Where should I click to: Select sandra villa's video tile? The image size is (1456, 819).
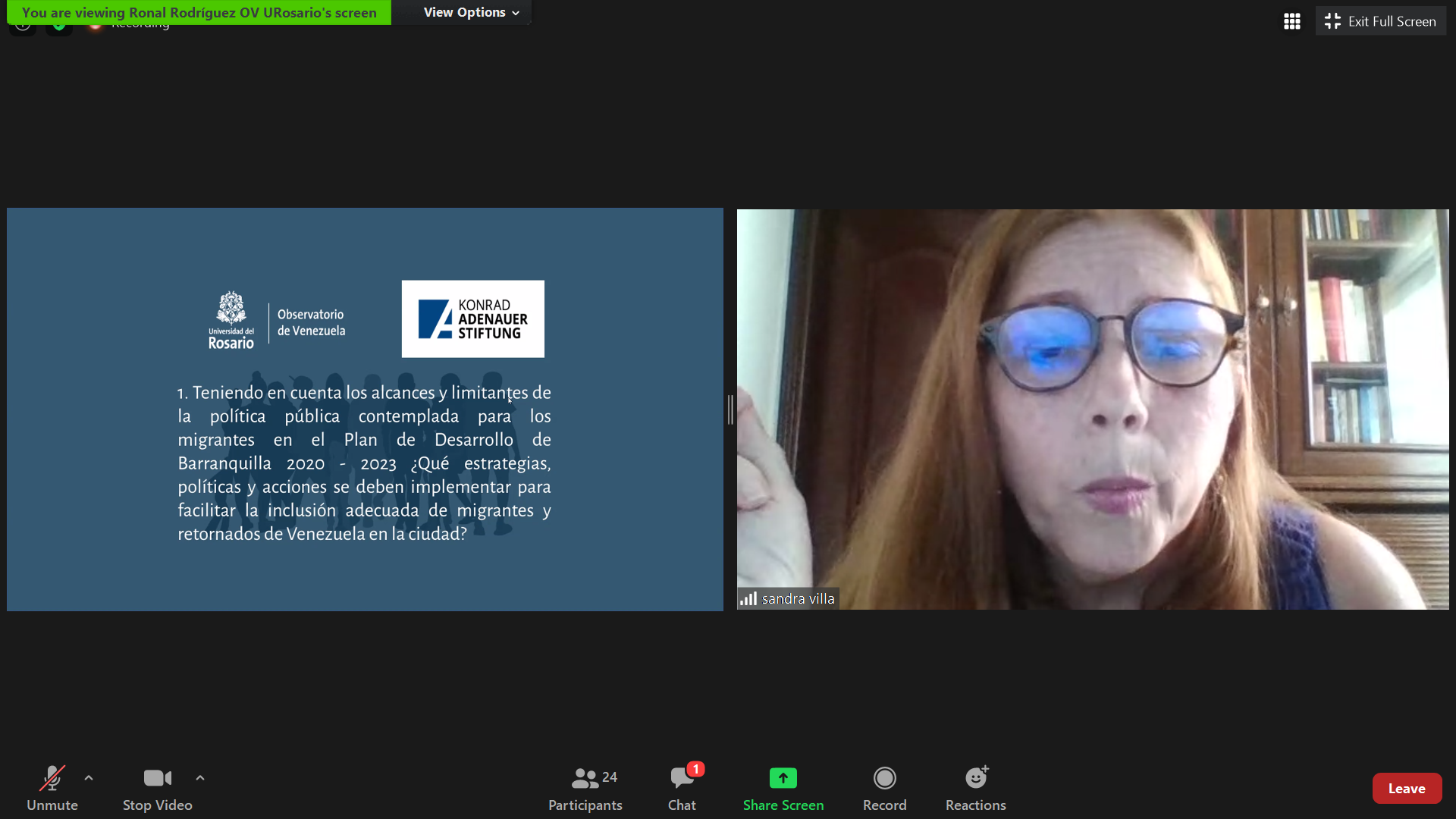1092,409
